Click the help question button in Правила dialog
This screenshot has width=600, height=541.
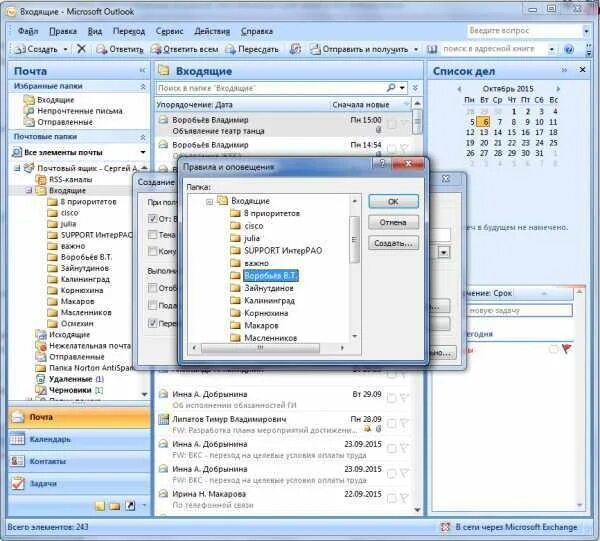pyautogui.click(x=382, y=164)
